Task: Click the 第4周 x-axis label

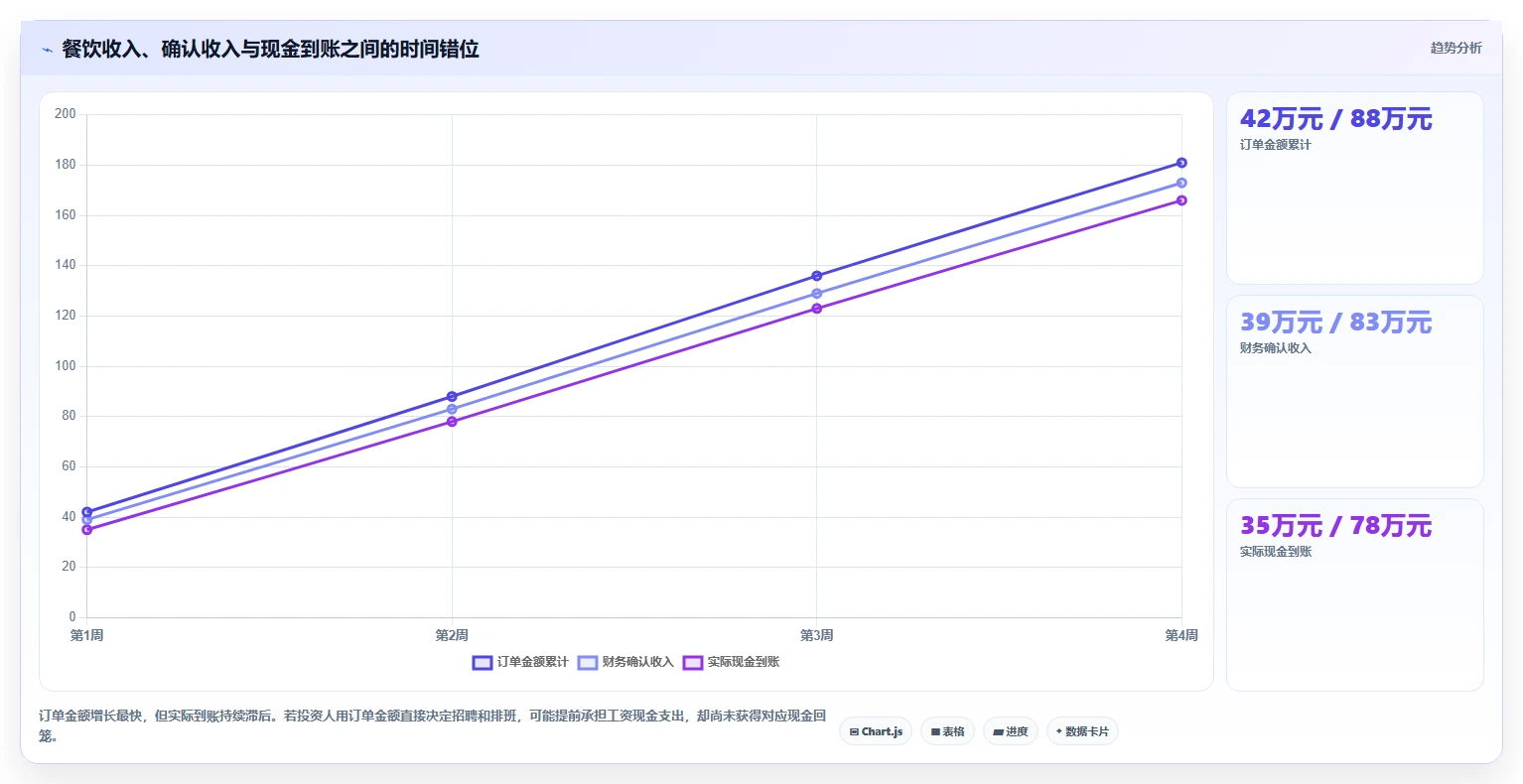Action: pyautogui.click(x=1181, y=635)
